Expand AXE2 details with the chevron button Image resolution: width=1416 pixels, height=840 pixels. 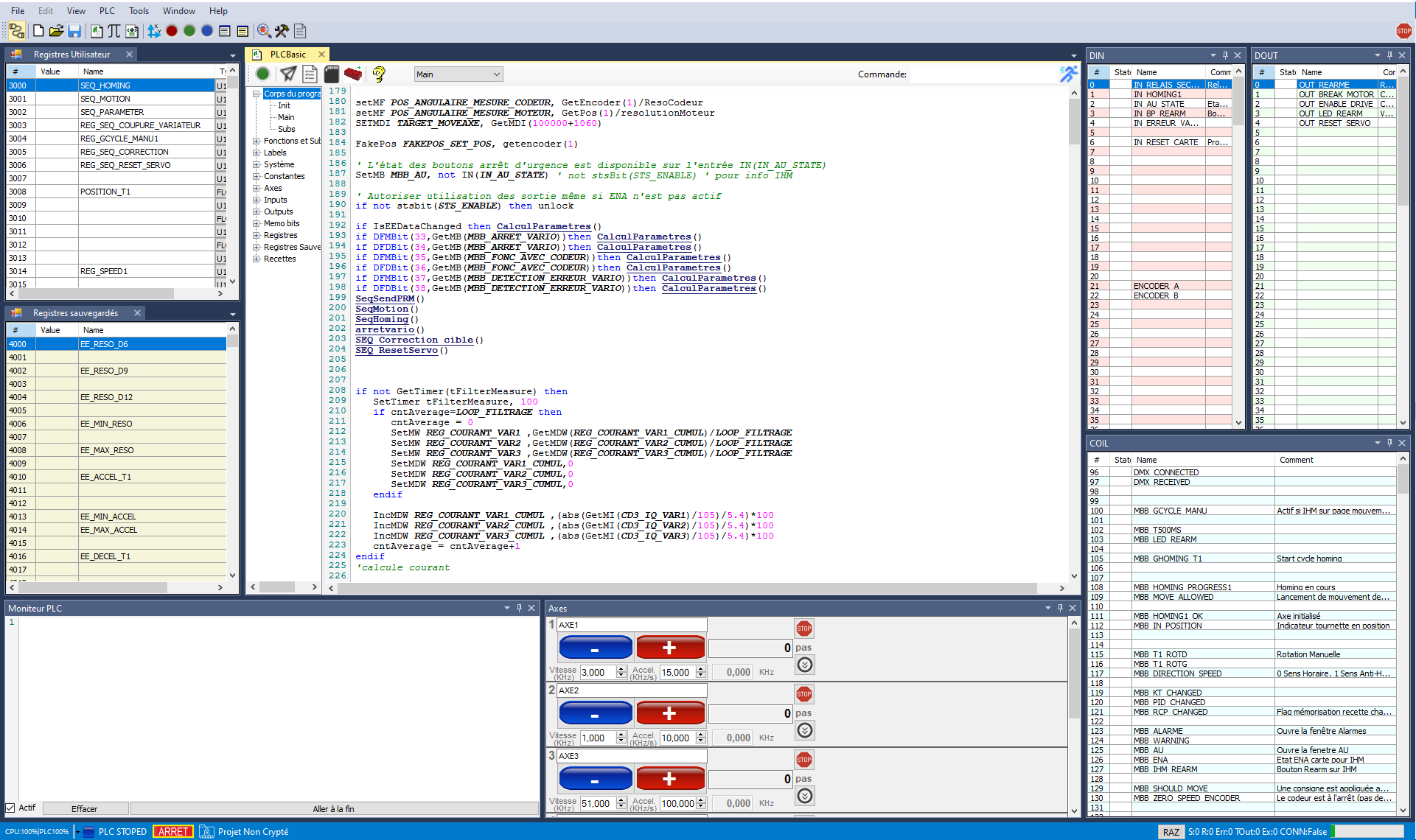pyautogui.click(x=805, y=730)
